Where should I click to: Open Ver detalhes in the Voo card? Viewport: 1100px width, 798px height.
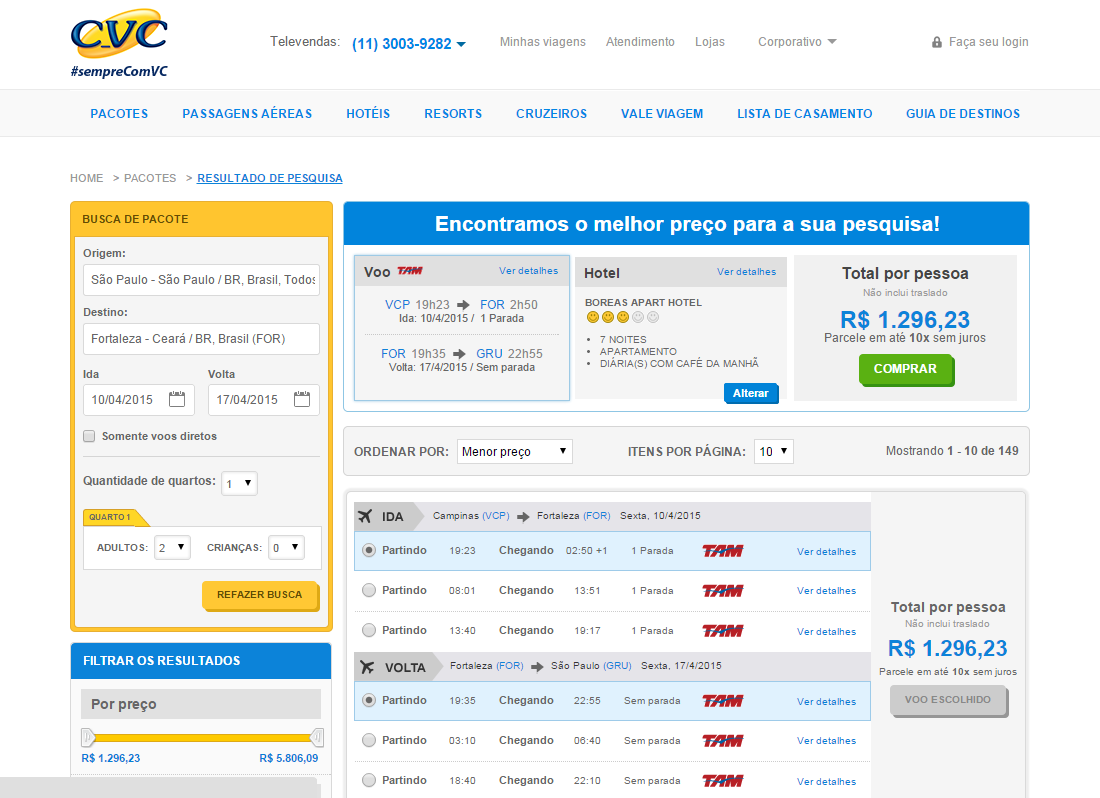528,271
